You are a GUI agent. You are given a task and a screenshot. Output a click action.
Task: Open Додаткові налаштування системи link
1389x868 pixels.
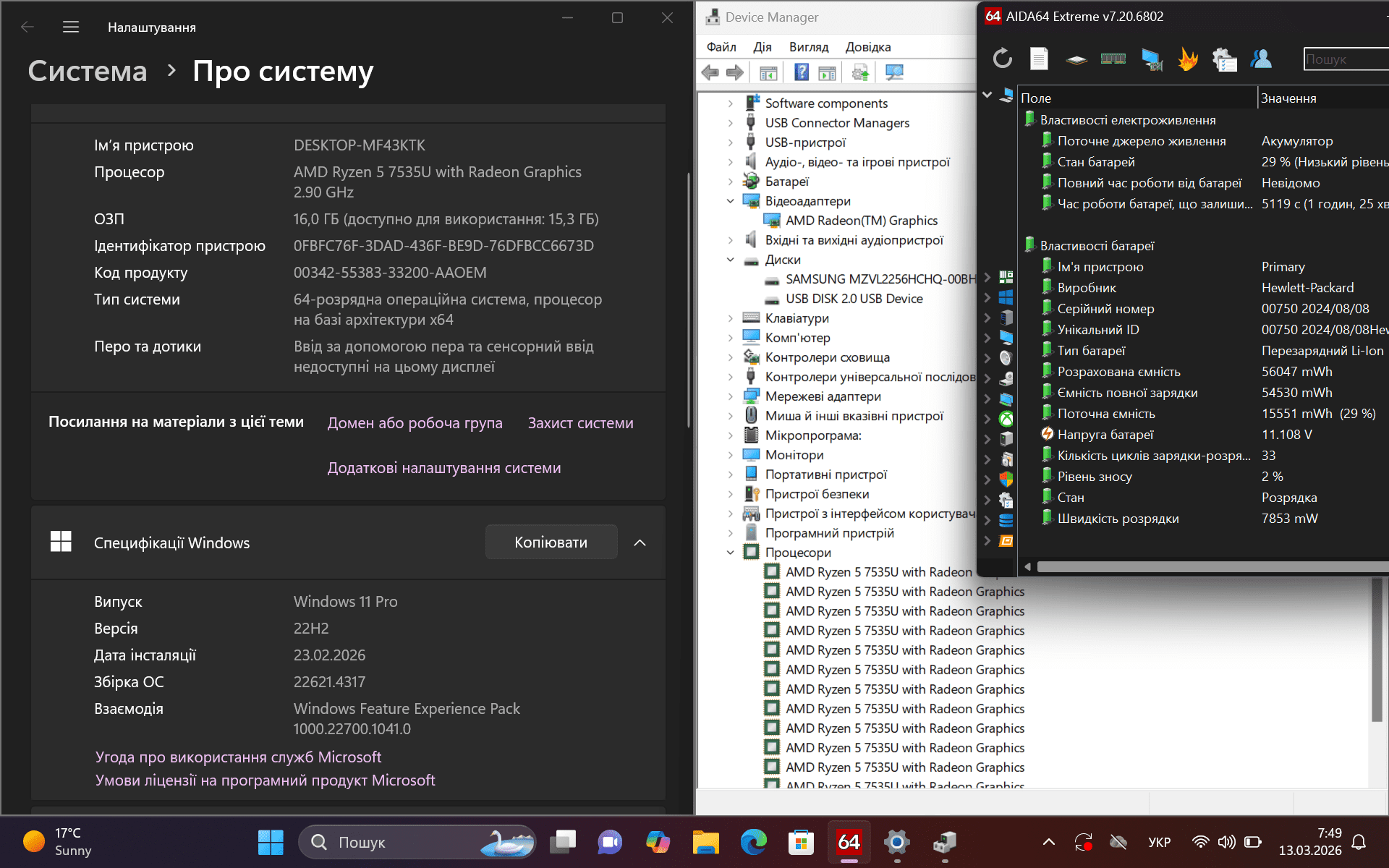pyautogui.click(x=443, y=468)
